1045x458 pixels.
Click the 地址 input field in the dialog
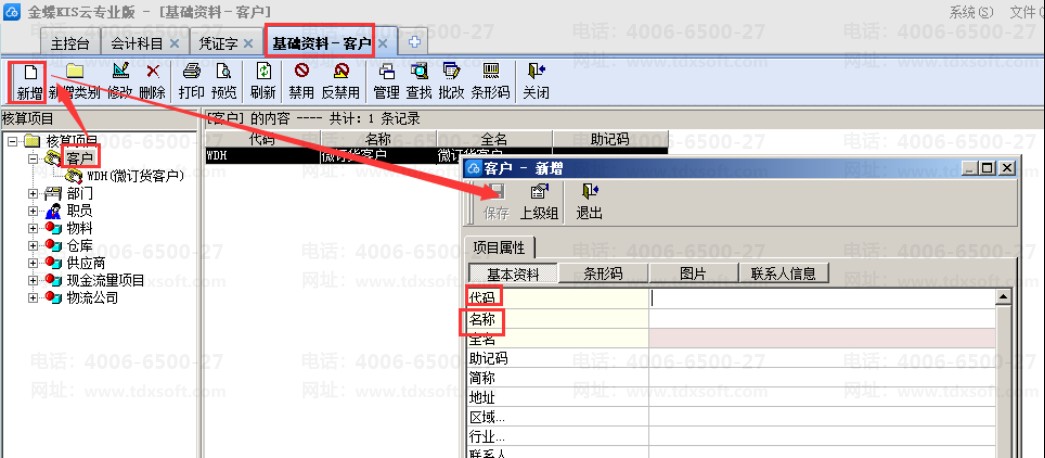[822, 397]
